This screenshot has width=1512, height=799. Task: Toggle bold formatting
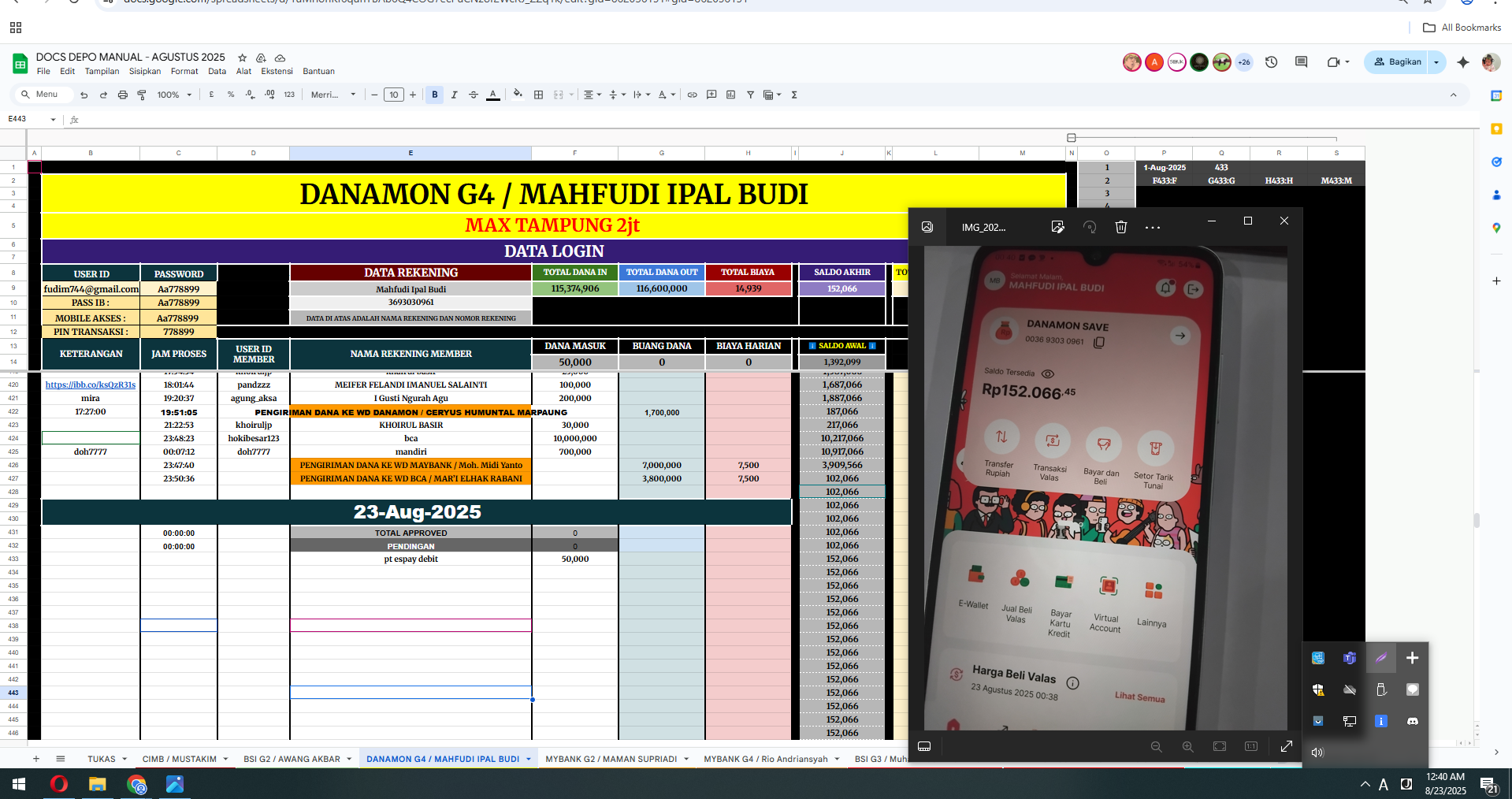point(435,95)
